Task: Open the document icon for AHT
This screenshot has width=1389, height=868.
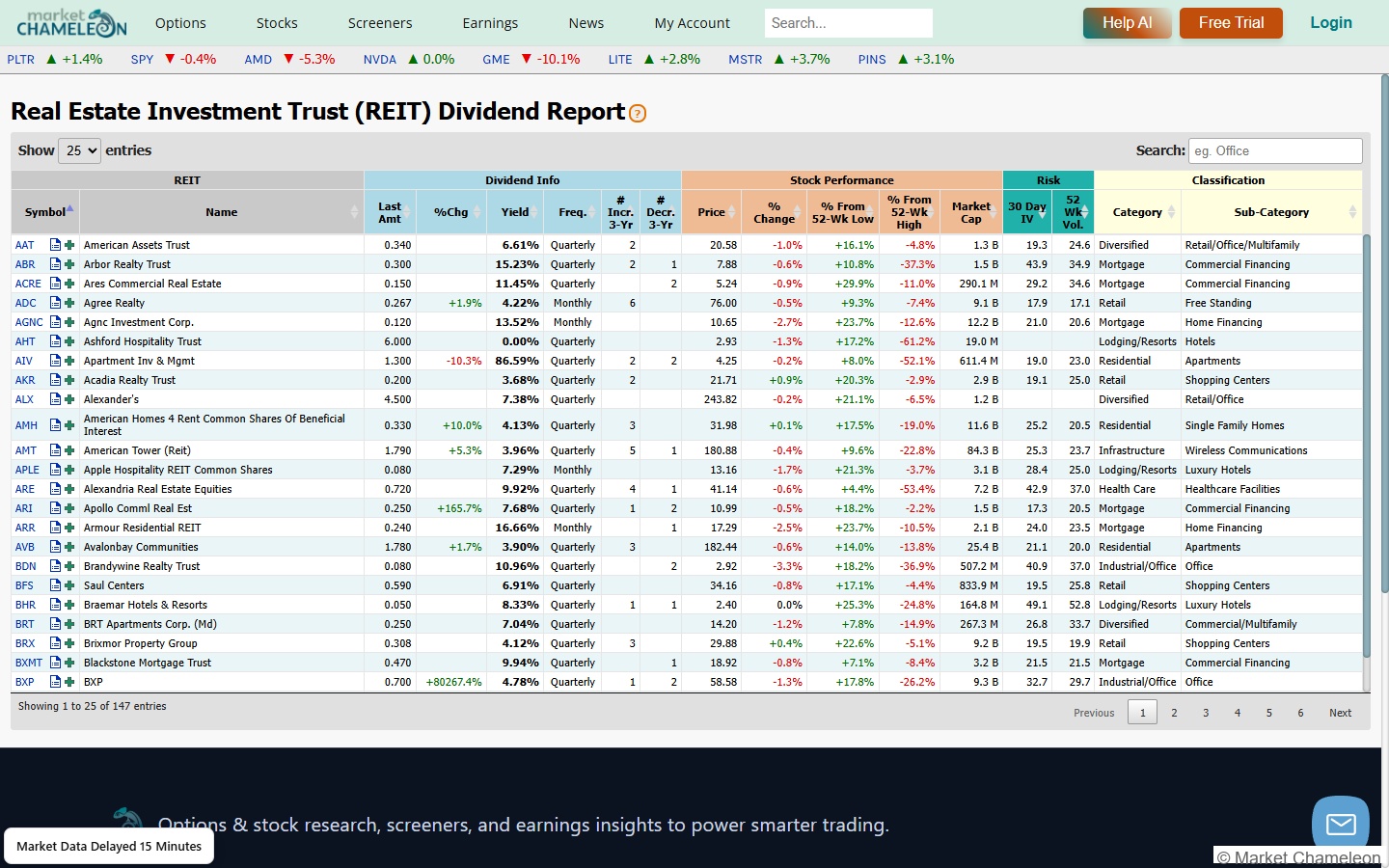Action: click(x=55, y=341)
